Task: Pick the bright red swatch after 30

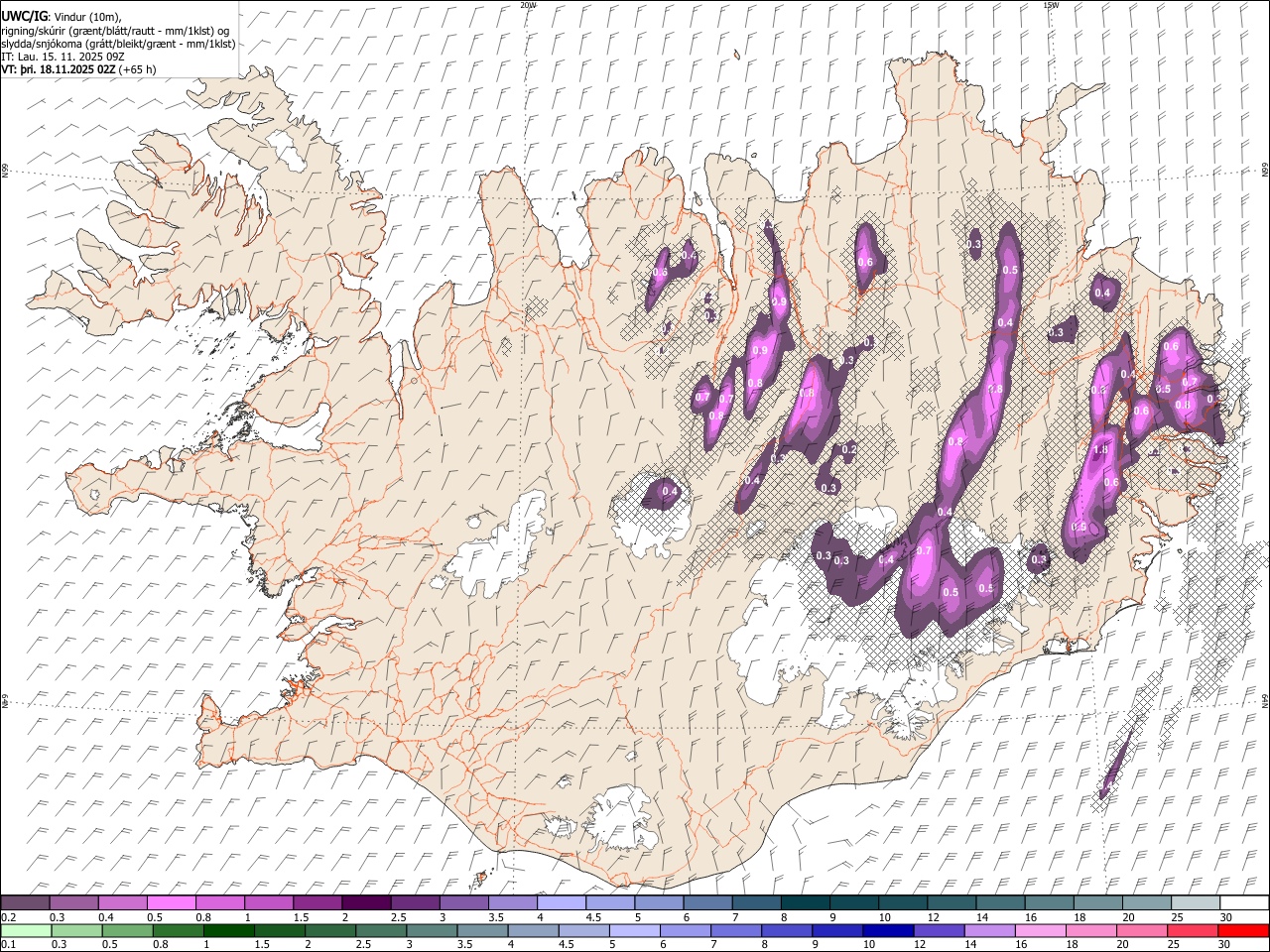Action: point(1242,930)
